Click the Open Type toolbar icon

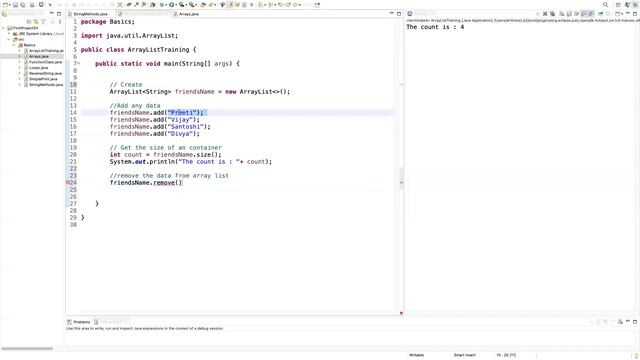click(x=203, y=4)
